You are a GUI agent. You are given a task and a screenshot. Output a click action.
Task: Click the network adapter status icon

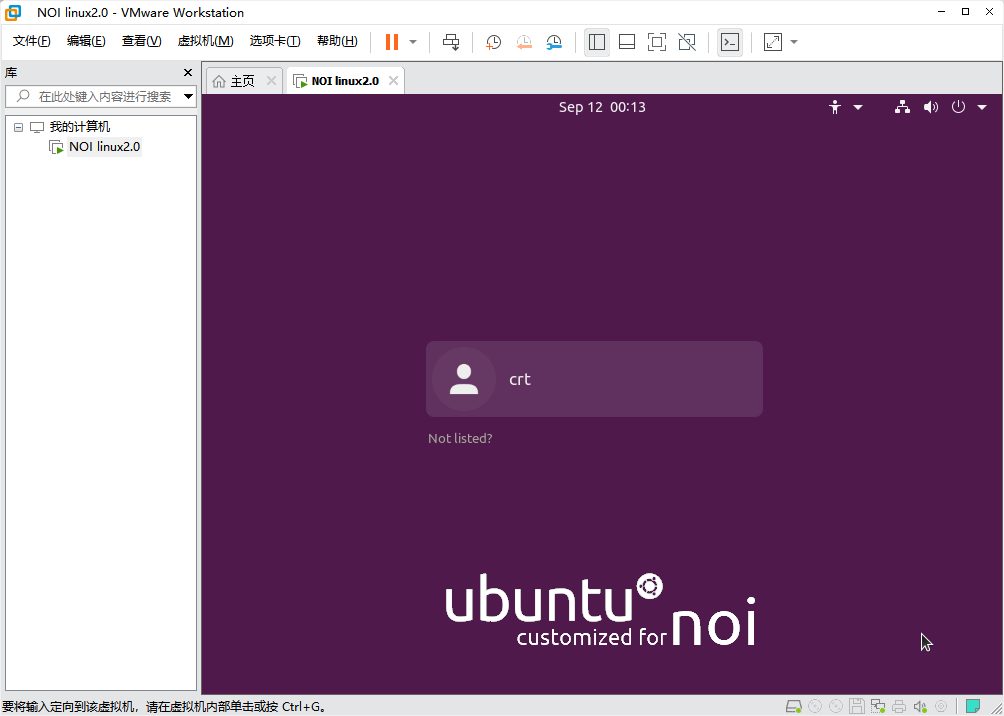tap(878, 706)
